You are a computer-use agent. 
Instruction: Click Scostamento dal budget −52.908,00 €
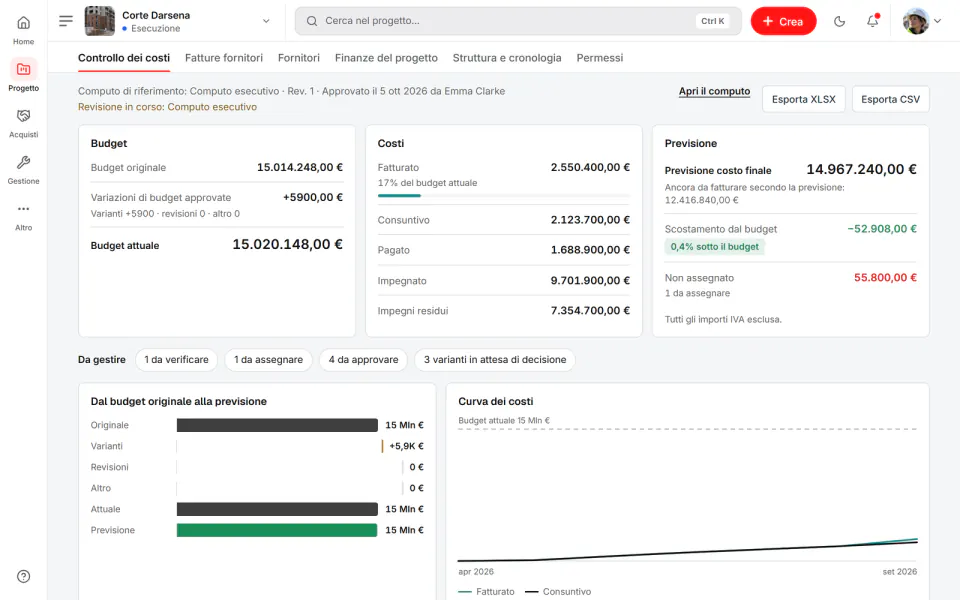pos(882,229)
